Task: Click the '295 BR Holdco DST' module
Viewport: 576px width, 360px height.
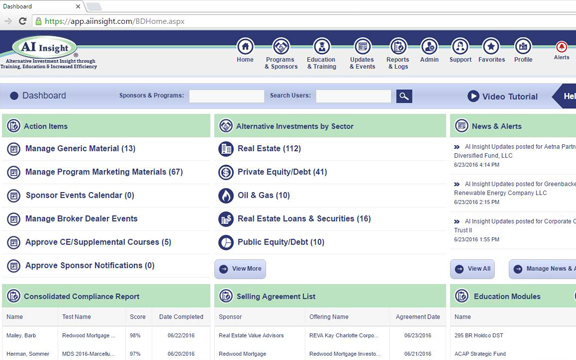Action: tap(479, 335)
